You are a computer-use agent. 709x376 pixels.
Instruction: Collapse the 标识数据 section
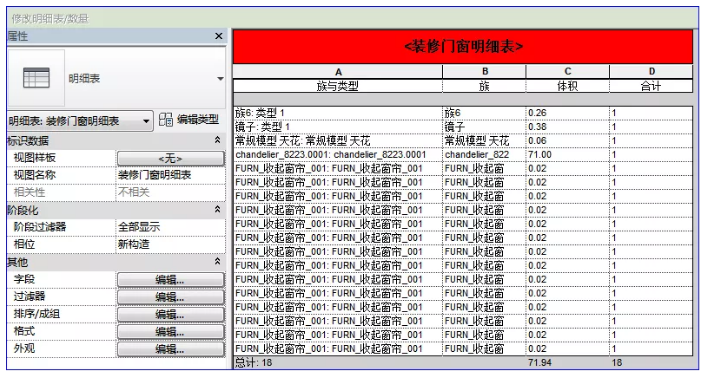pyautogui.click(x=217, y=140)
